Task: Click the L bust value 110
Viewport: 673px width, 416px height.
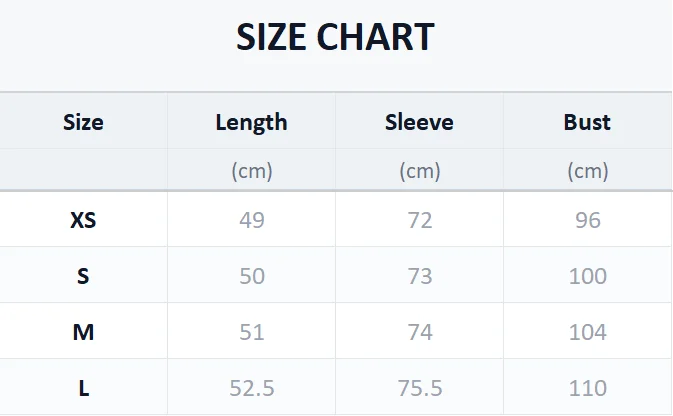Action: (588, 388)
